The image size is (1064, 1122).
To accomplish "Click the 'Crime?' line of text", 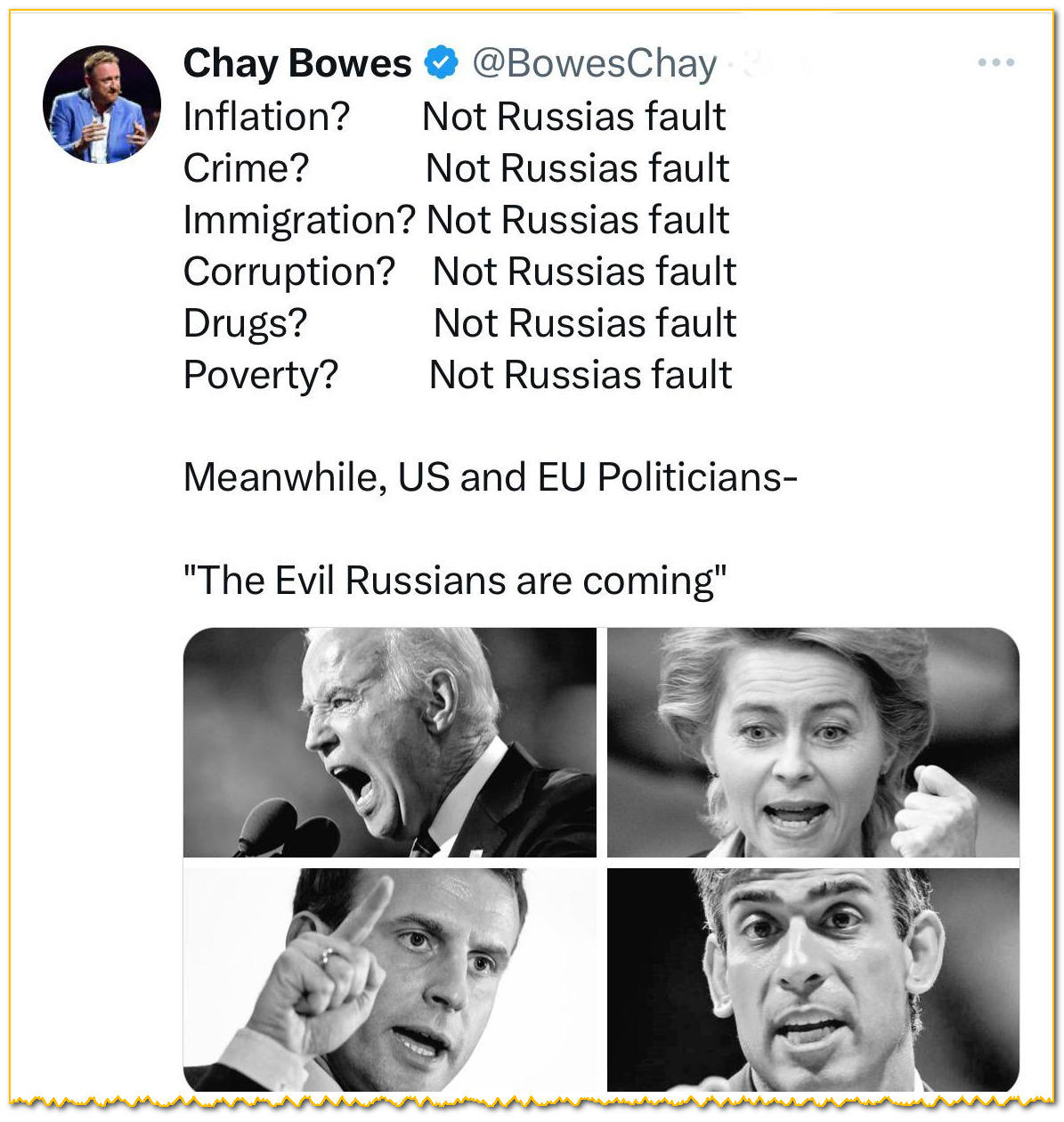I will pos(246,168).
